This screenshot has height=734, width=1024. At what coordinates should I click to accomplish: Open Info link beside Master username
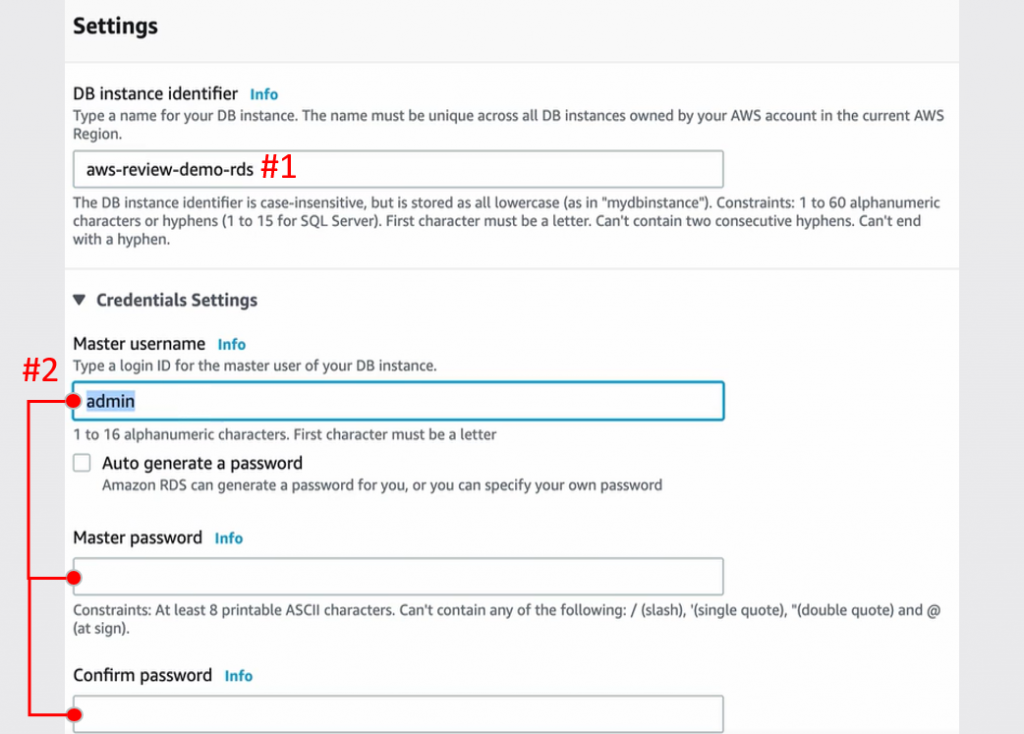coord(232,345)
